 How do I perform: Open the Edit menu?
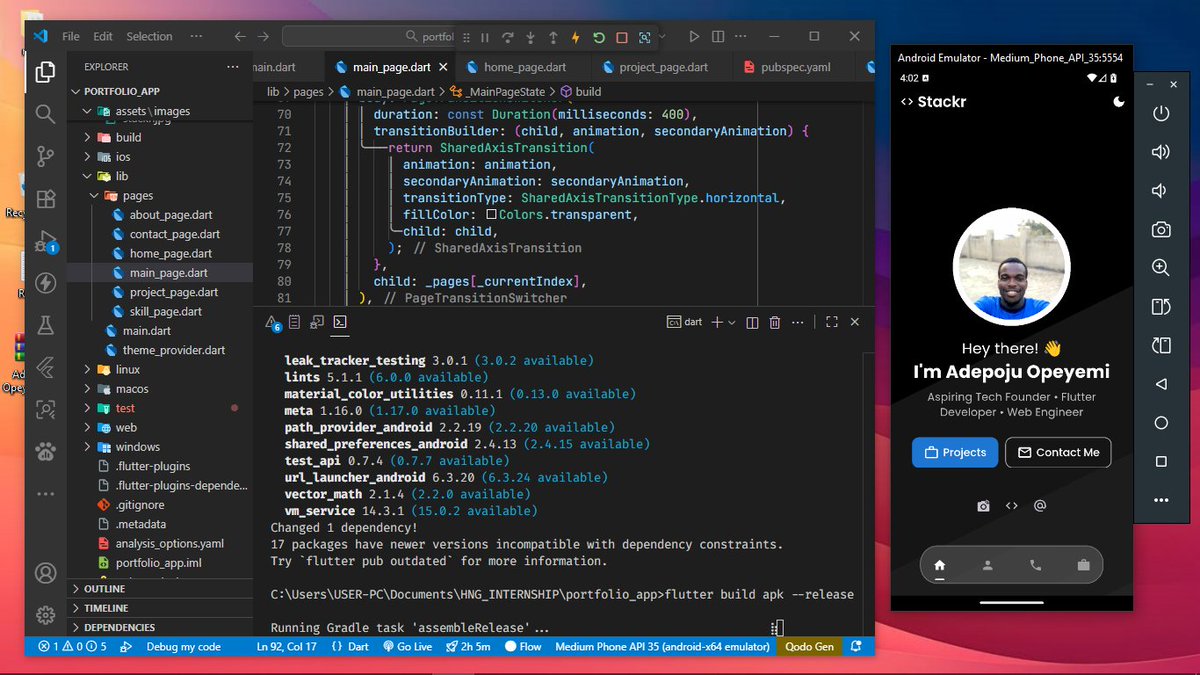coord(102,36)
